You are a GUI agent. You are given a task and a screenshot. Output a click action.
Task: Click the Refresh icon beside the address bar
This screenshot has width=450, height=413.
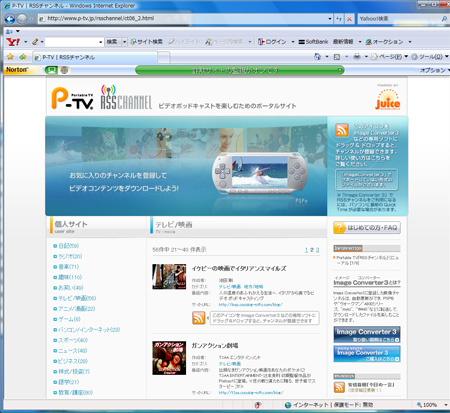(339, 19)
